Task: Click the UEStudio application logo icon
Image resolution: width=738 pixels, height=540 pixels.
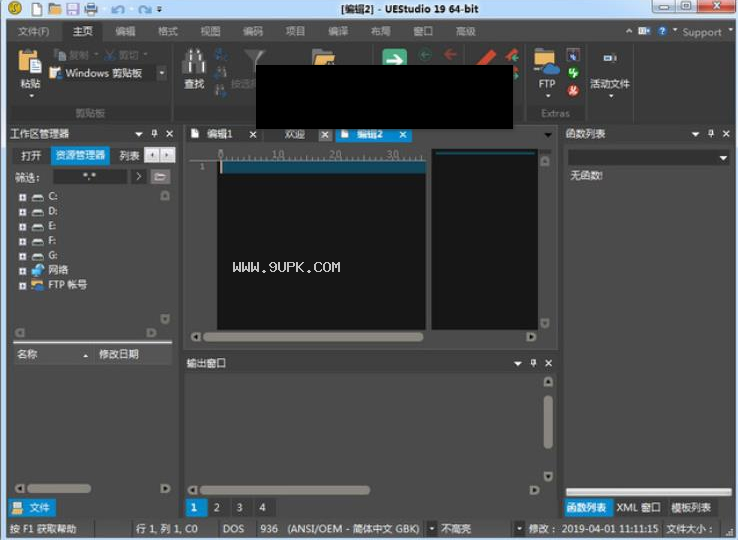Action: [15, 8]
